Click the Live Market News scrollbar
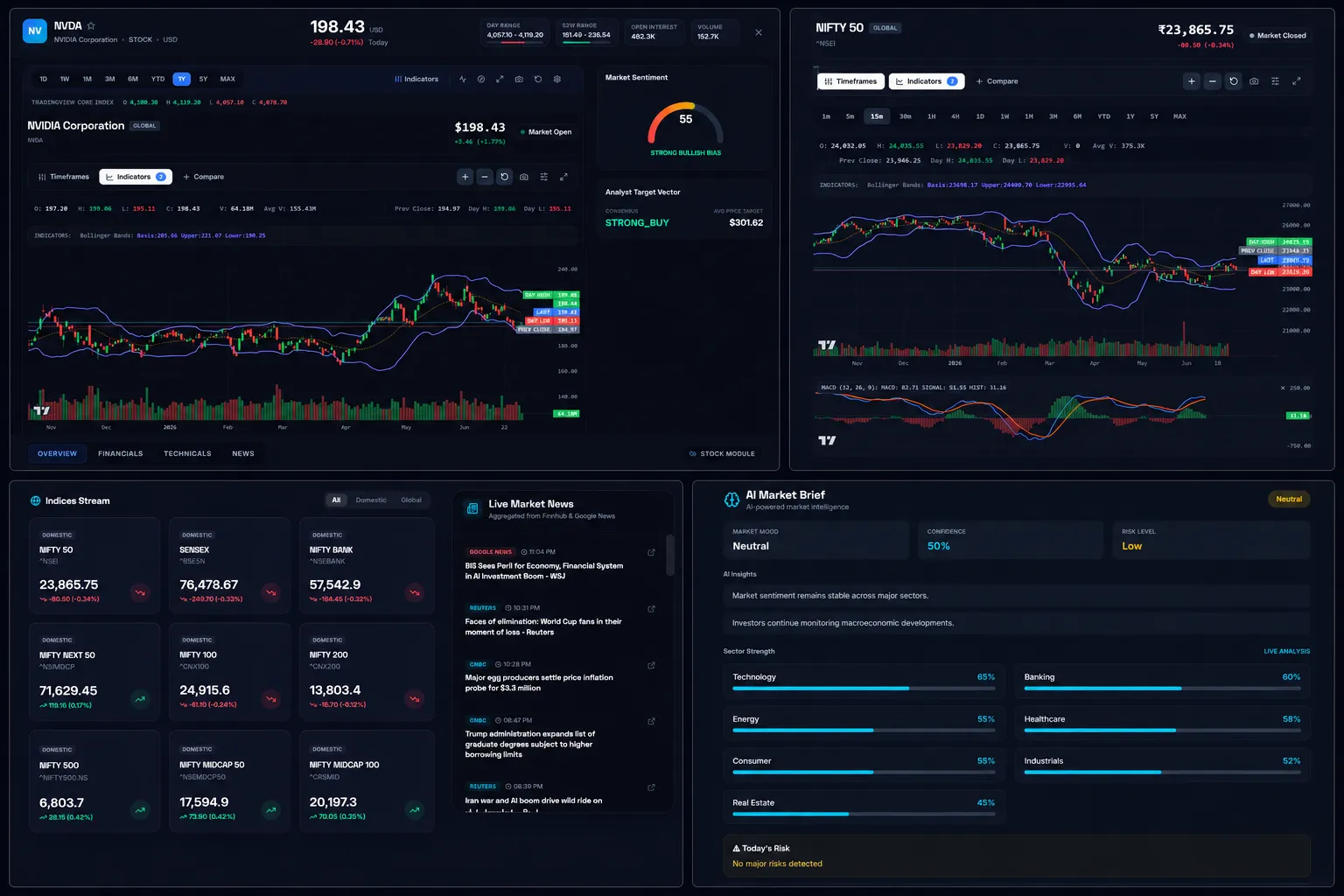 click(x=670, y=555)
